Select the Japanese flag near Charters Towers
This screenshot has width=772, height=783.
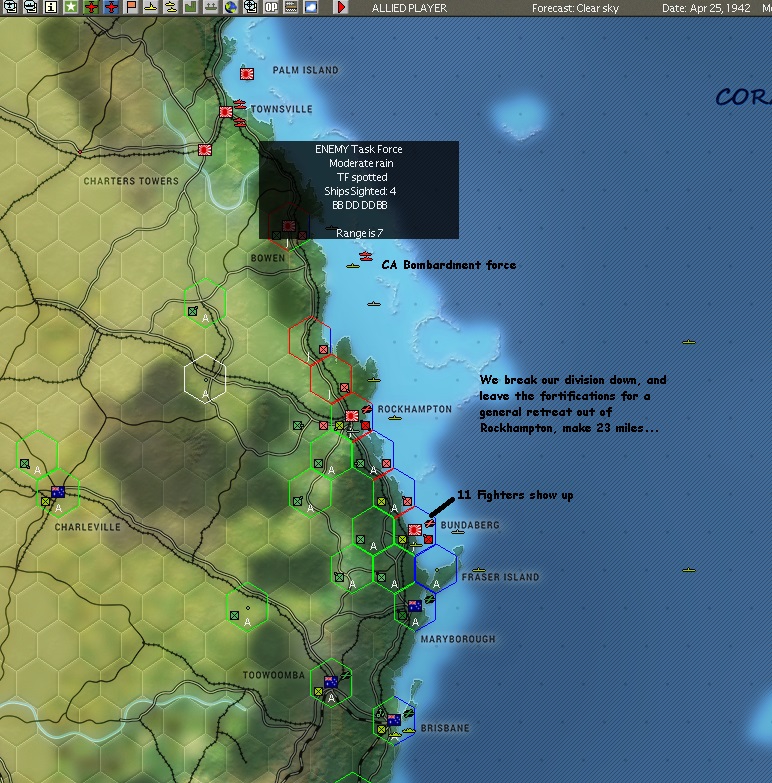pos(205,150)
